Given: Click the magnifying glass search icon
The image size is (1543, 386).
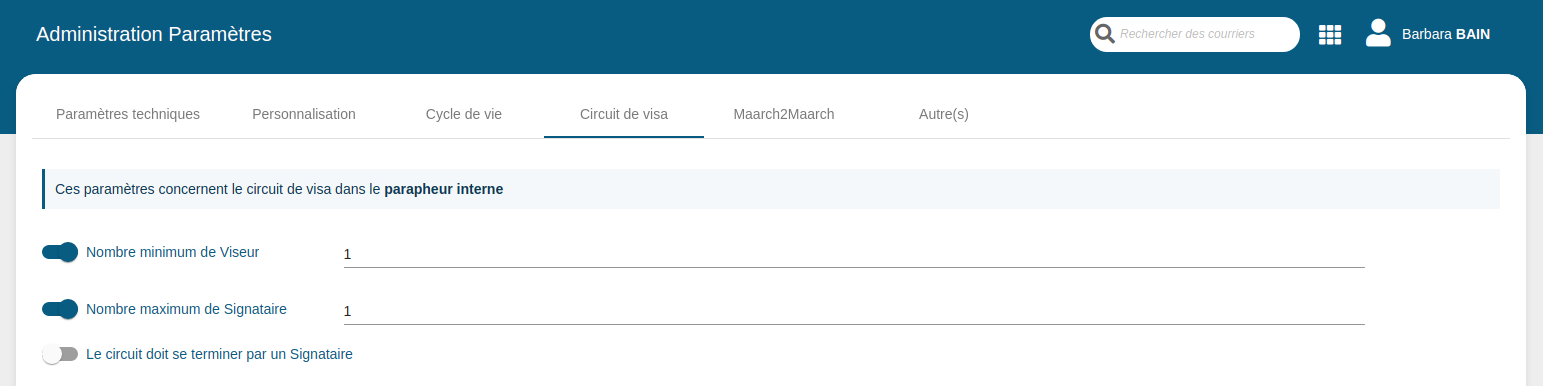Looking at the screenshot, I should click(1105, 34).
